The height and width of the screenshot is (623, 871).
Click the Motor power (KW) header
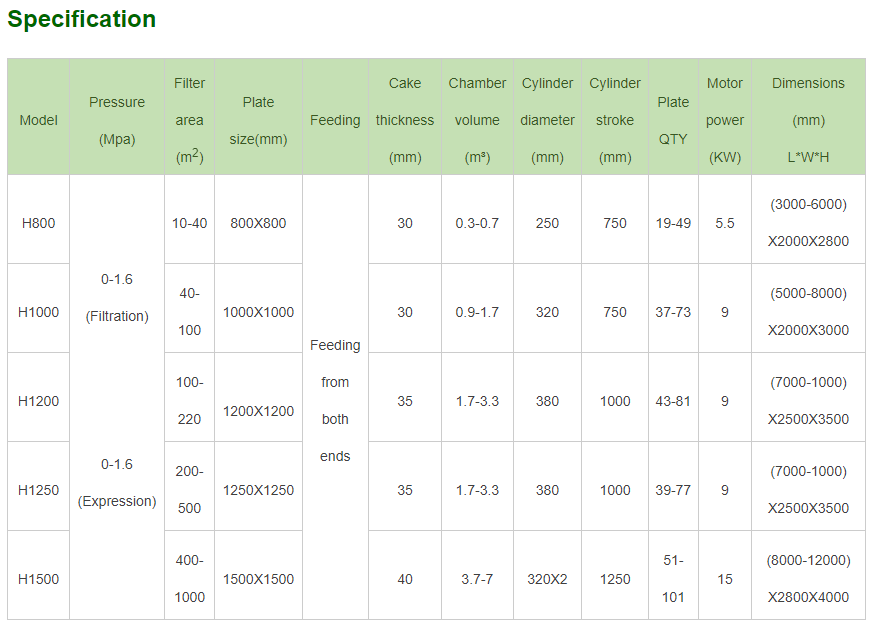[725, 120]
